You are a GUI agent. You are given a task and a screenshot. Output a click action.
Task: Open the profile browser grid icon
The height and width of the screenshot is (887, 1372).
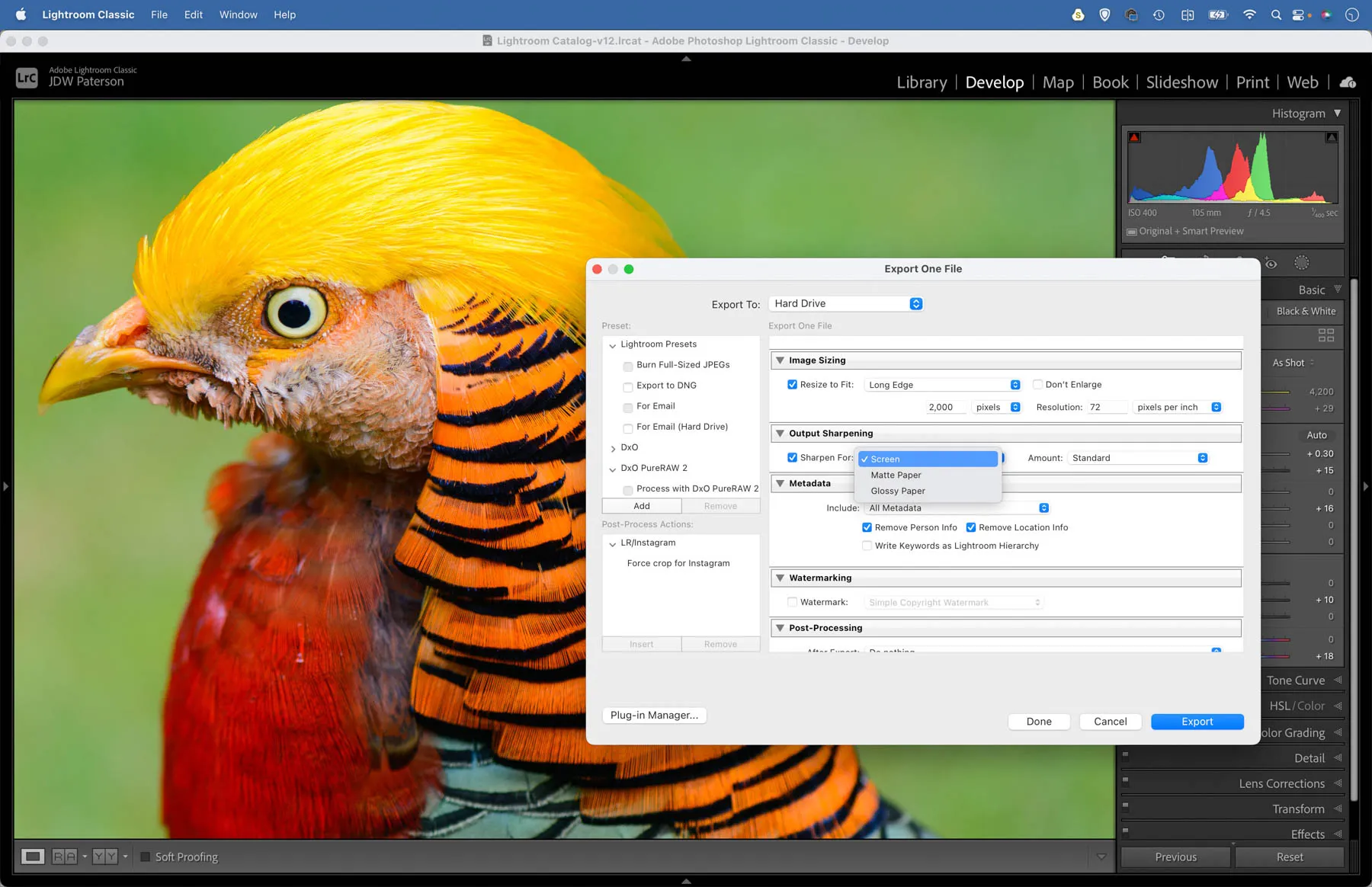1326,335
